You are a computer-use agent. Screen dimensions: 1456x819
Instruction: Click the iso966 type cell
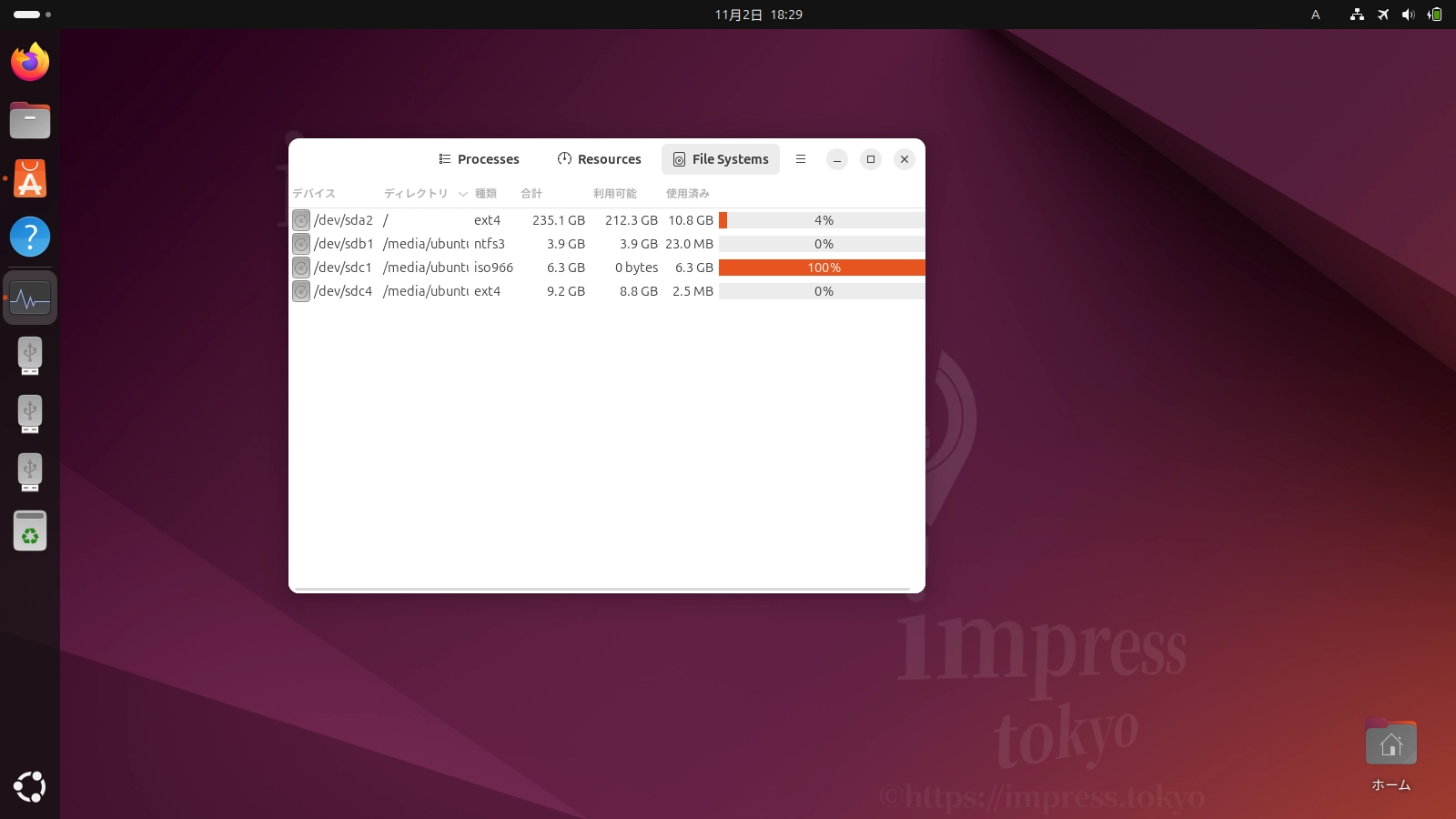coord(493,268)
